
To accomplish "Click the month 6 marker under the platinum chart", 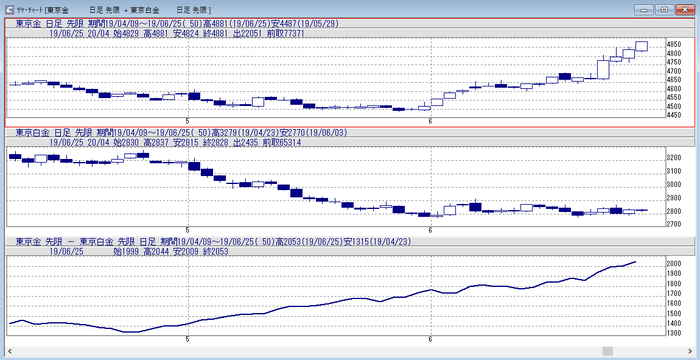I will click(431, 230).
